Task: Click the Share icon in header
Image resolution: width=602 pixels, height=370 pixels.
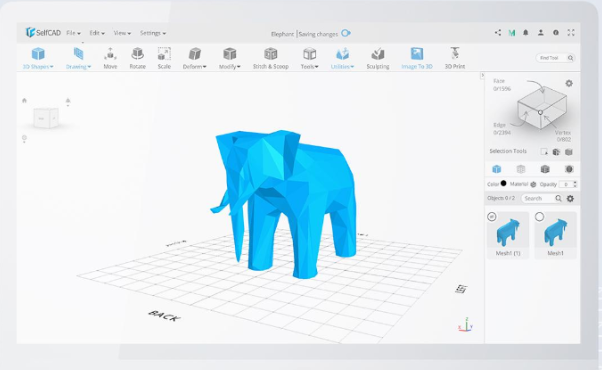Action: pos(498,33)
